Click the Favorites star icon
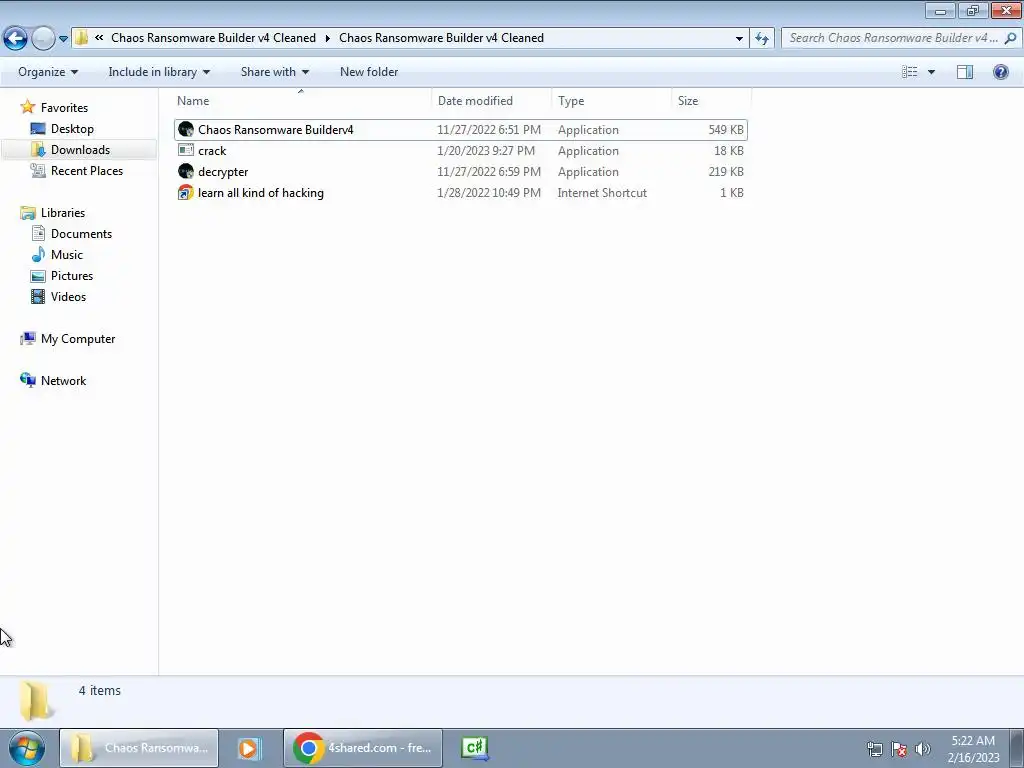Viewport: 1024px width, 768px height. click(x=27, y=107)
